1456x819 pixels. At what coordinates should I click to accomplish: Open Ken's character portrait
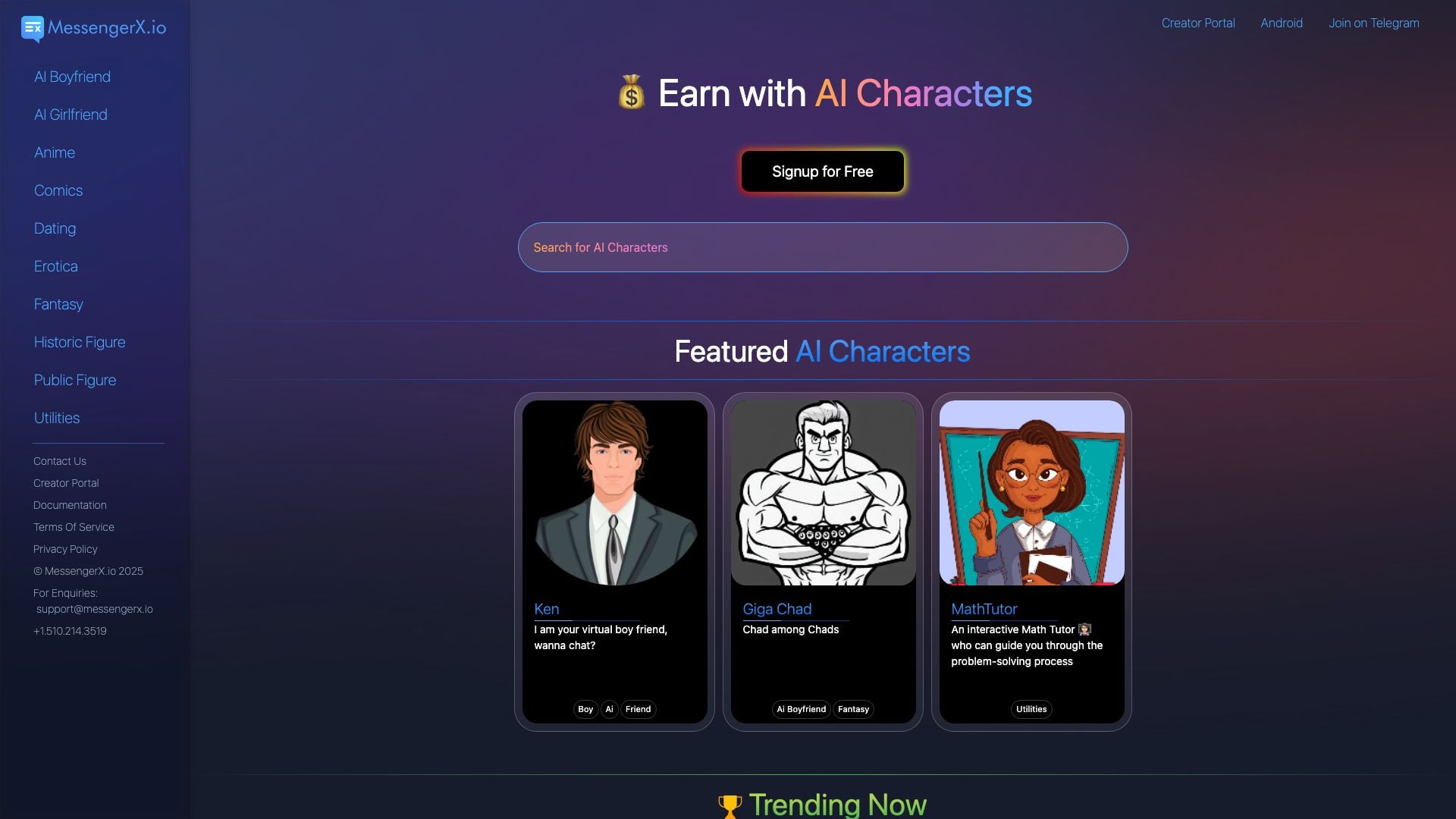(614, 493)
